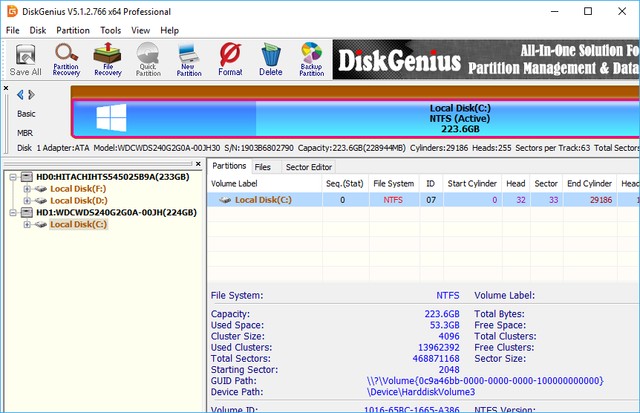This screenshot has width=640, height=413.
Task: Sort by the Volume Label column header
Action: 265,184
